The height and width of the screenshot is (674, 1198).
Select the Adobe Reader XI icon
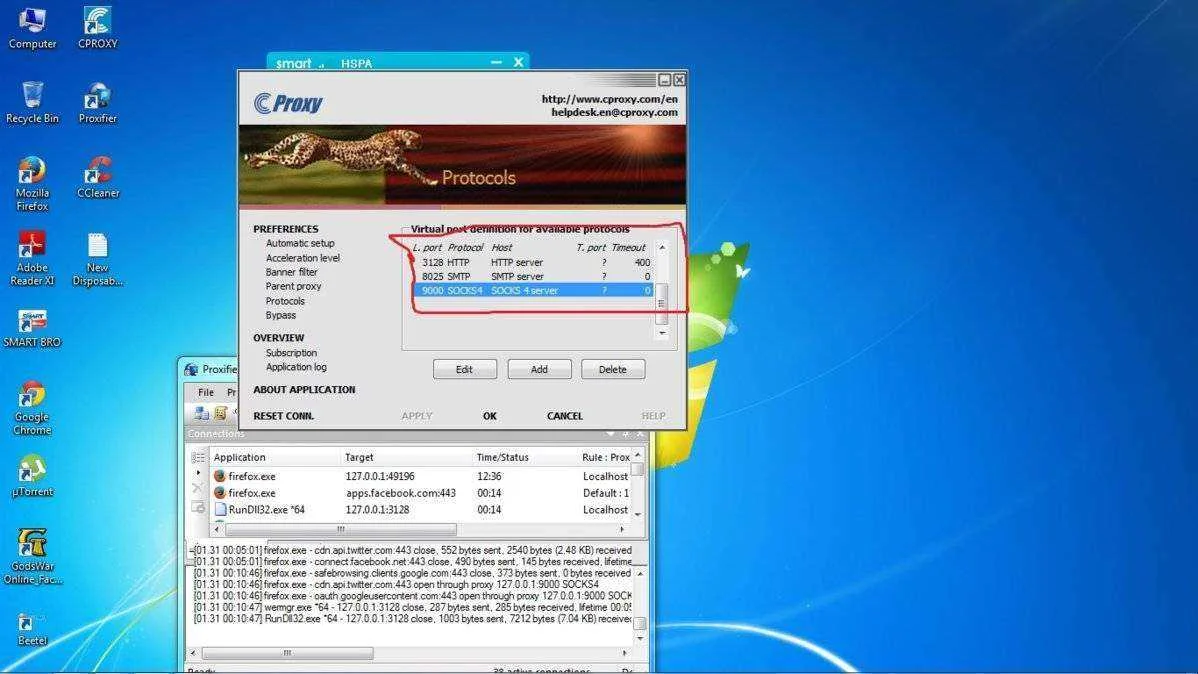point(32,258)
